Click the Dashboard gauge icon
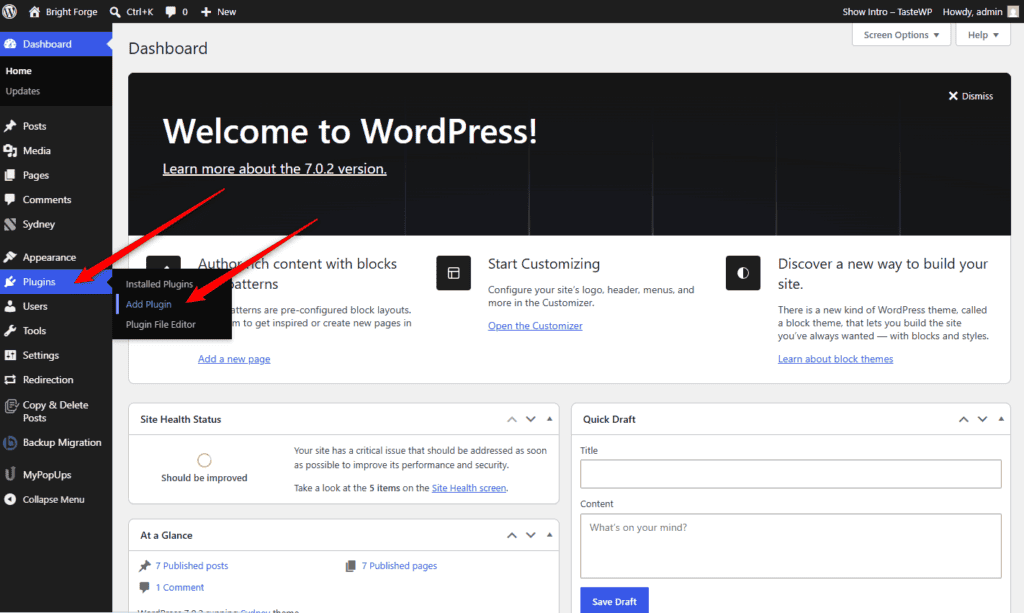The width and height of the screenshot is (1024, 613). 10,44
